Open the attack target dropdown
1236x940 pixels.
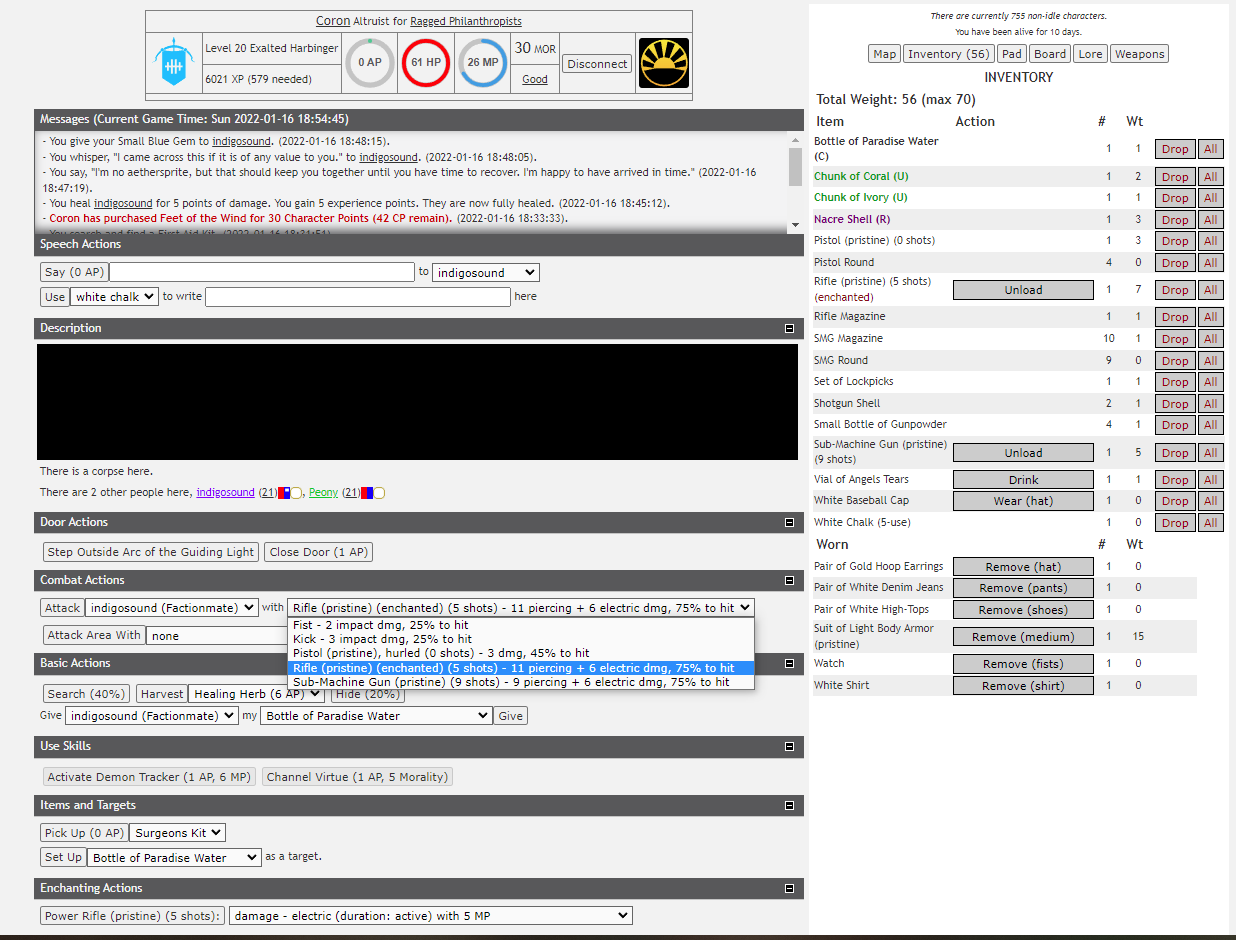coord(172,608)
